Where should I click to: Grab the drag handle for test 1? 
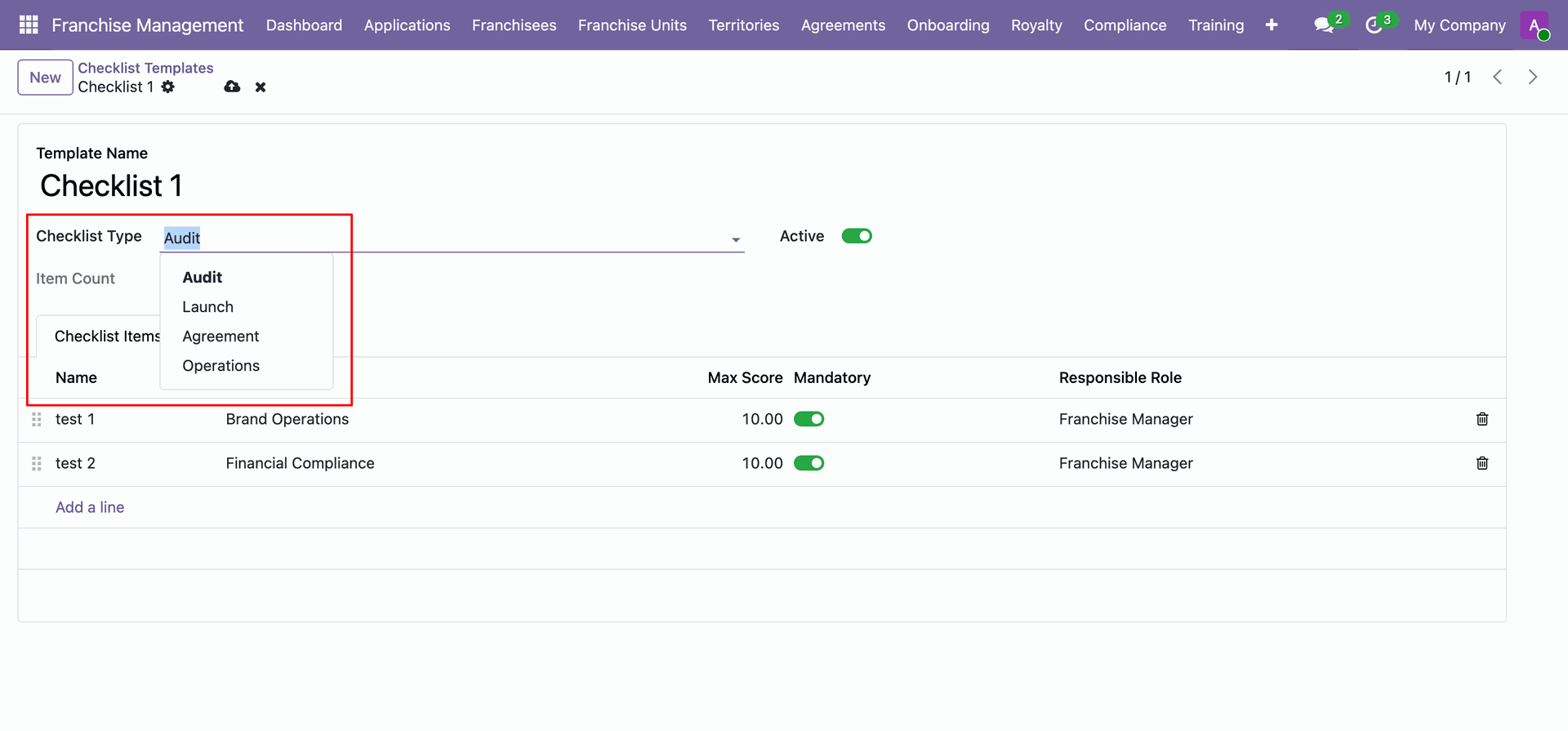(x=37, y=420)
